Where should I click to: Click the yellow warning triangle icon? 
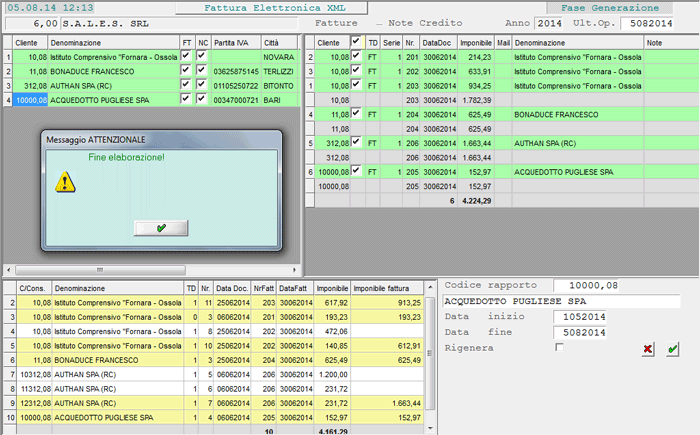tap(64, 181)
